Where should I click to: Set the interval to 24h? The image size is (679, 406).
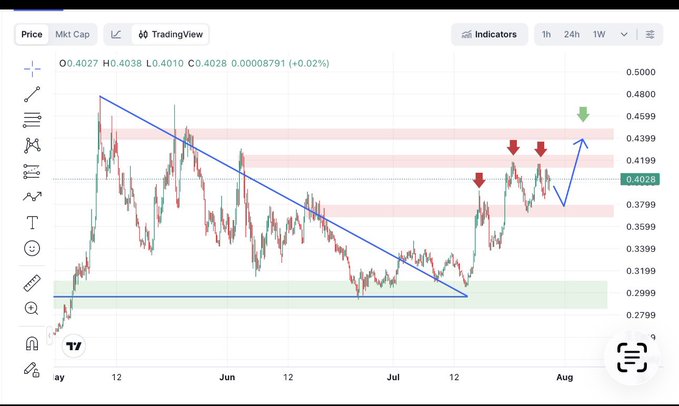tap(572, 34)
